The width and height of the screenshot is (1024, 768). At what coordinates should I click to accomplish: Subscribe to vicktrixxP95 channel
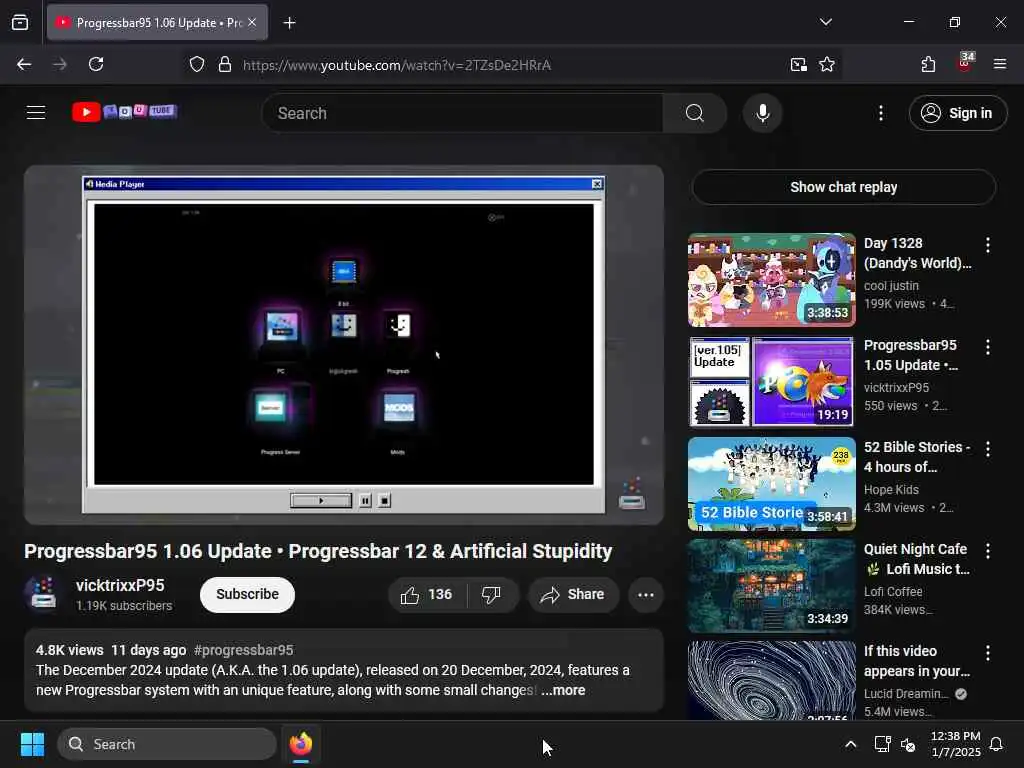point(248,594)
